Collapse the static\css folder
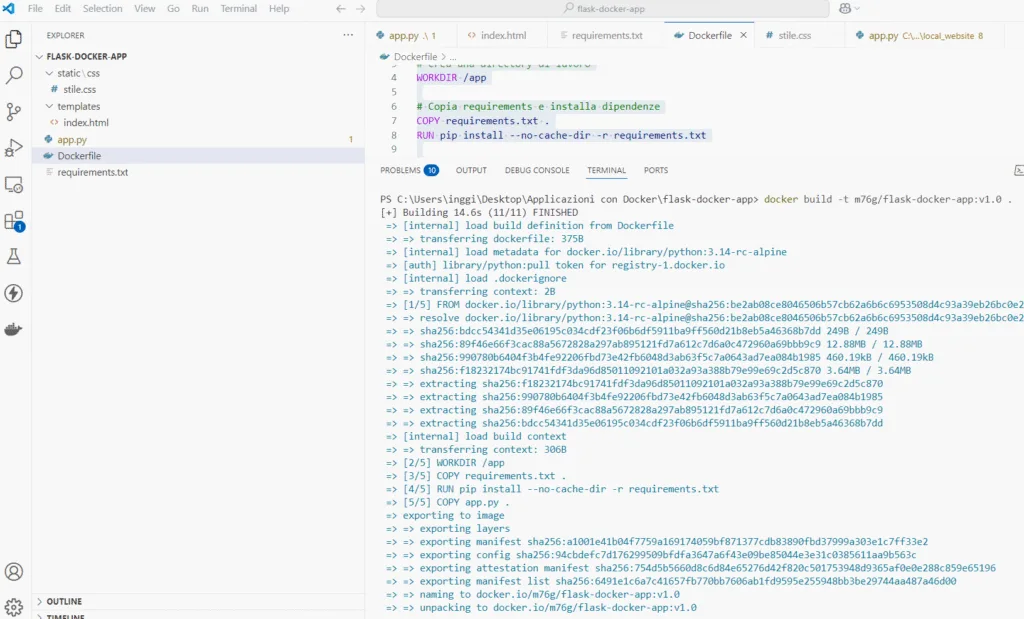 pos(49,73)
